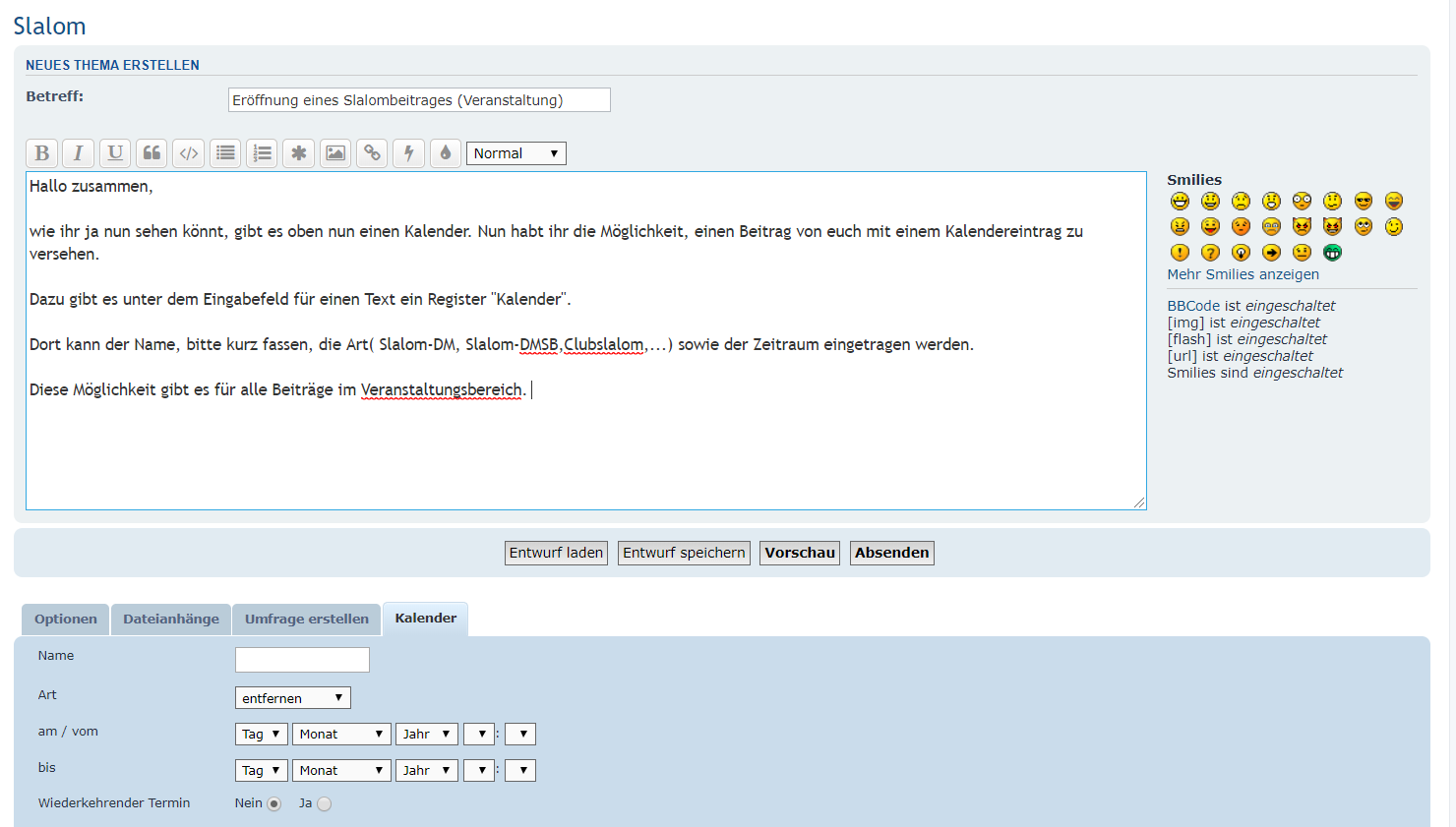Screen dimensions: 1456x827
Task: Select 'Ja' for Wiederkehrender Termin
Action: [x=325, y=804]
